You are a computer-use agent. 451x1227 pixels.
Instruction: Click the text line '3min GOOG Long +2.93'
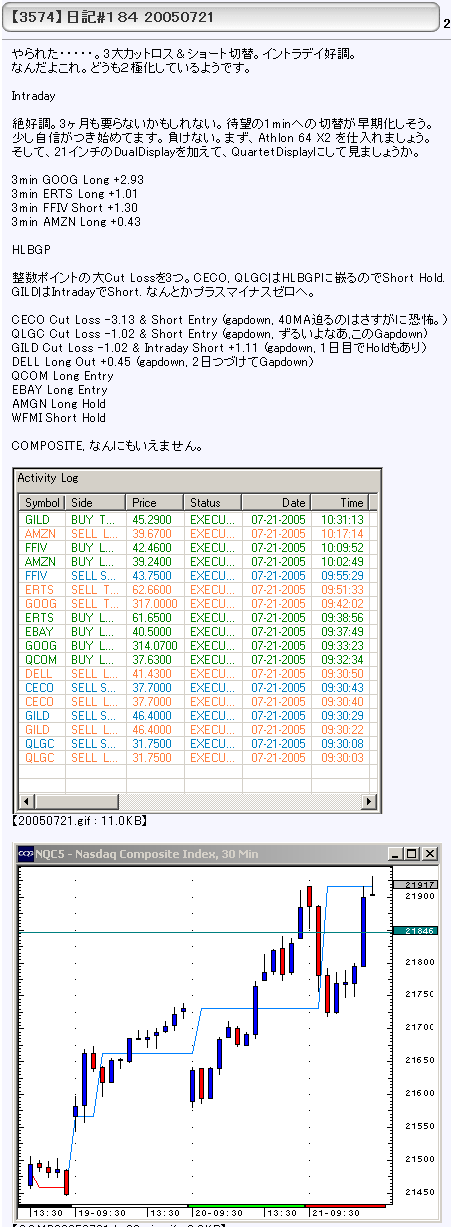(78, 180)
